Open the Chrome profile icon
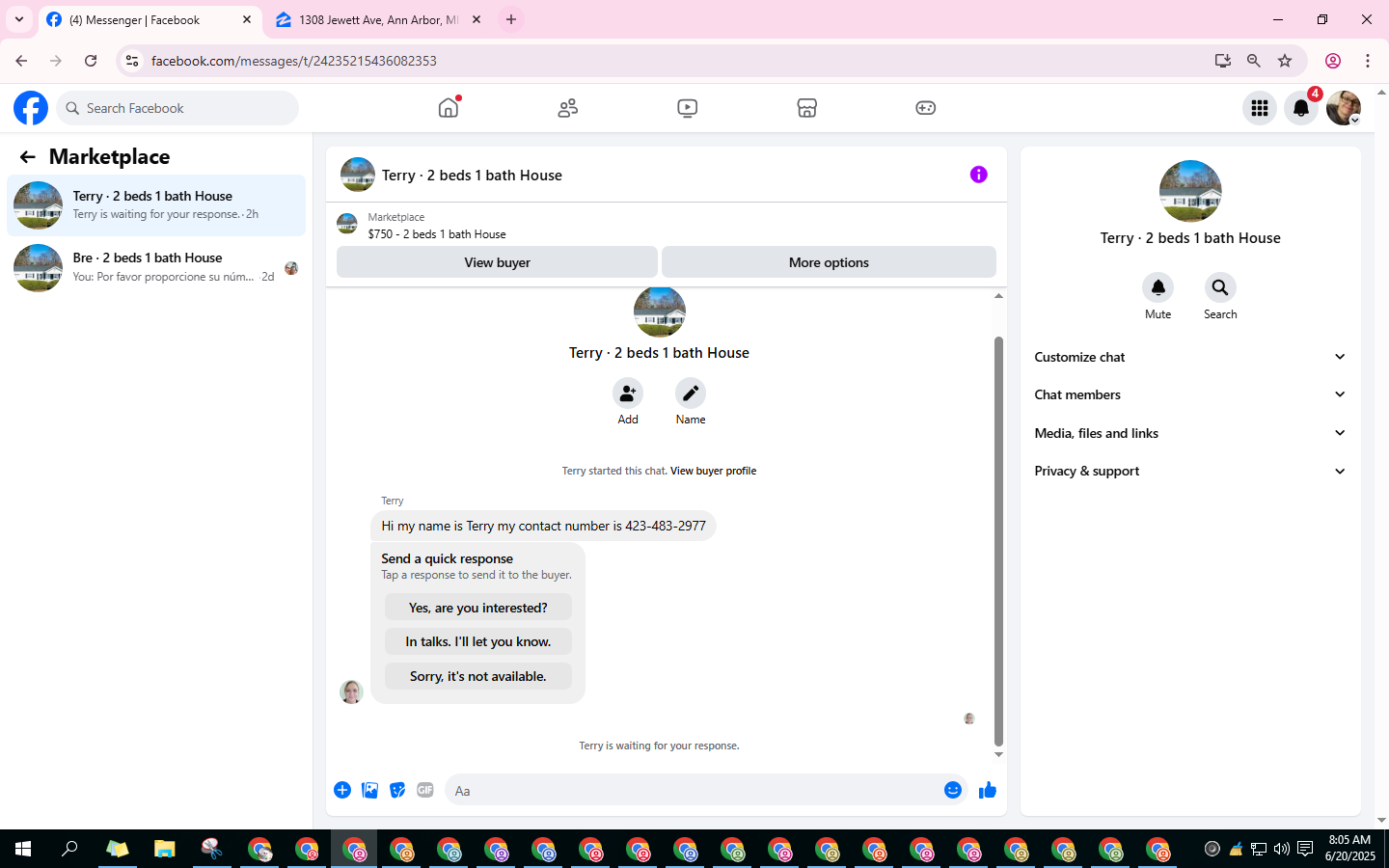The width and height of the screenshot is (1389, 868). tap(1333, 61)
